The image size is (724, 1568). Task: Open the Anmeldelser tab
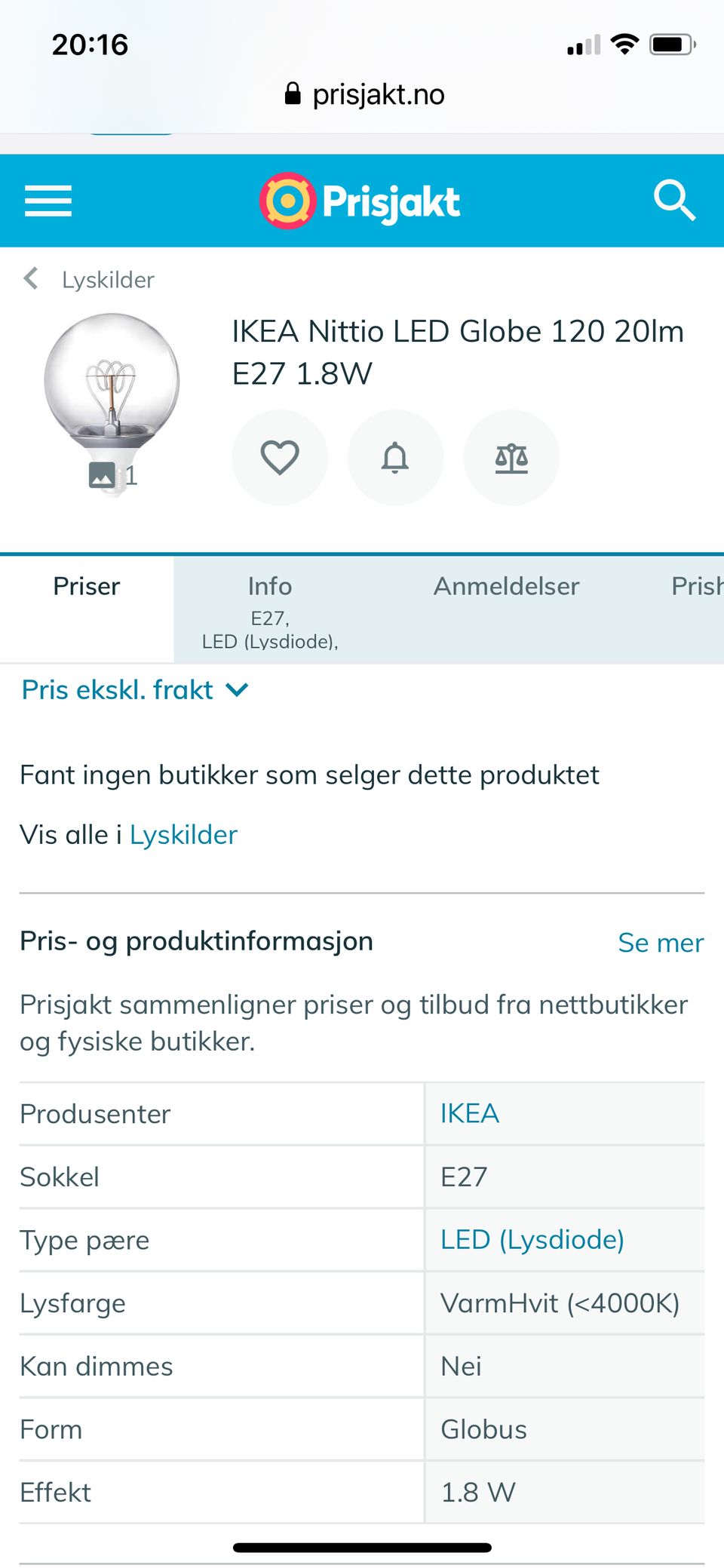point(506,587)
